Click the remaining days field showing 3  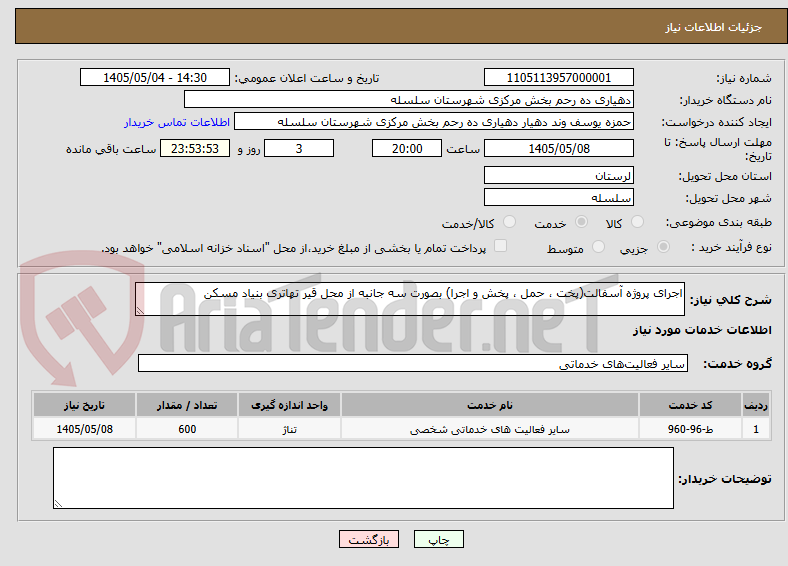click(299, 148)
